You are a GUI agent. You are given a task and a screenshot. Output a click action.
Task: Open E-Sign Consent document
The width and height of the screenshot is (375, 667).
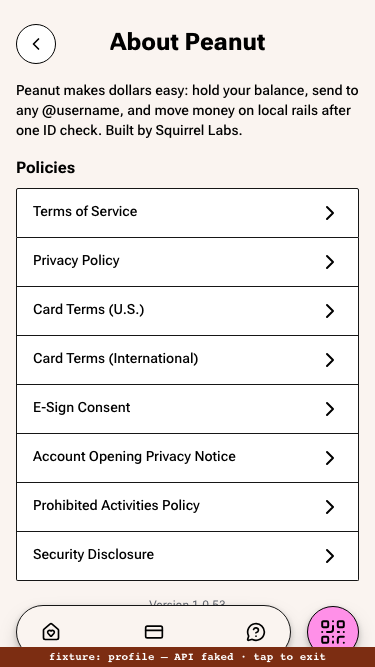188,409
